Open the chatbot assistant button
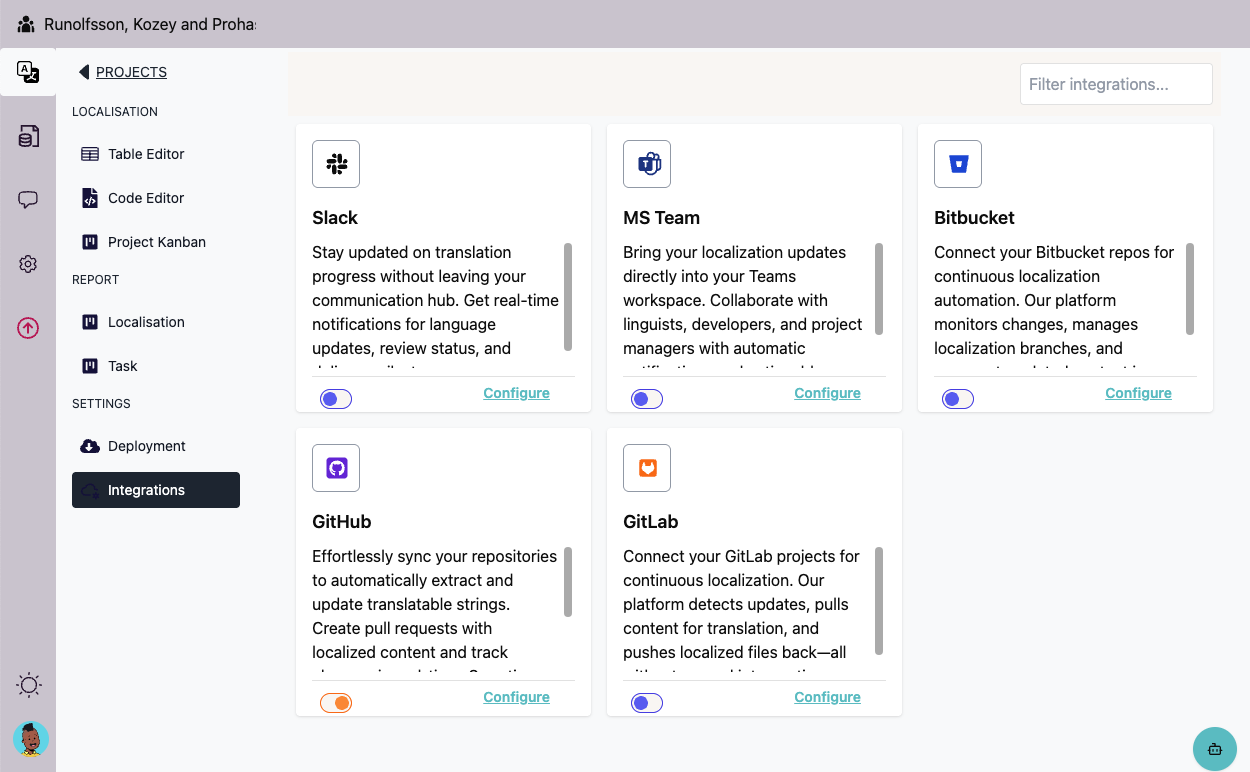Screen dimensions: 1250x772 click(x=1215, y=749)
